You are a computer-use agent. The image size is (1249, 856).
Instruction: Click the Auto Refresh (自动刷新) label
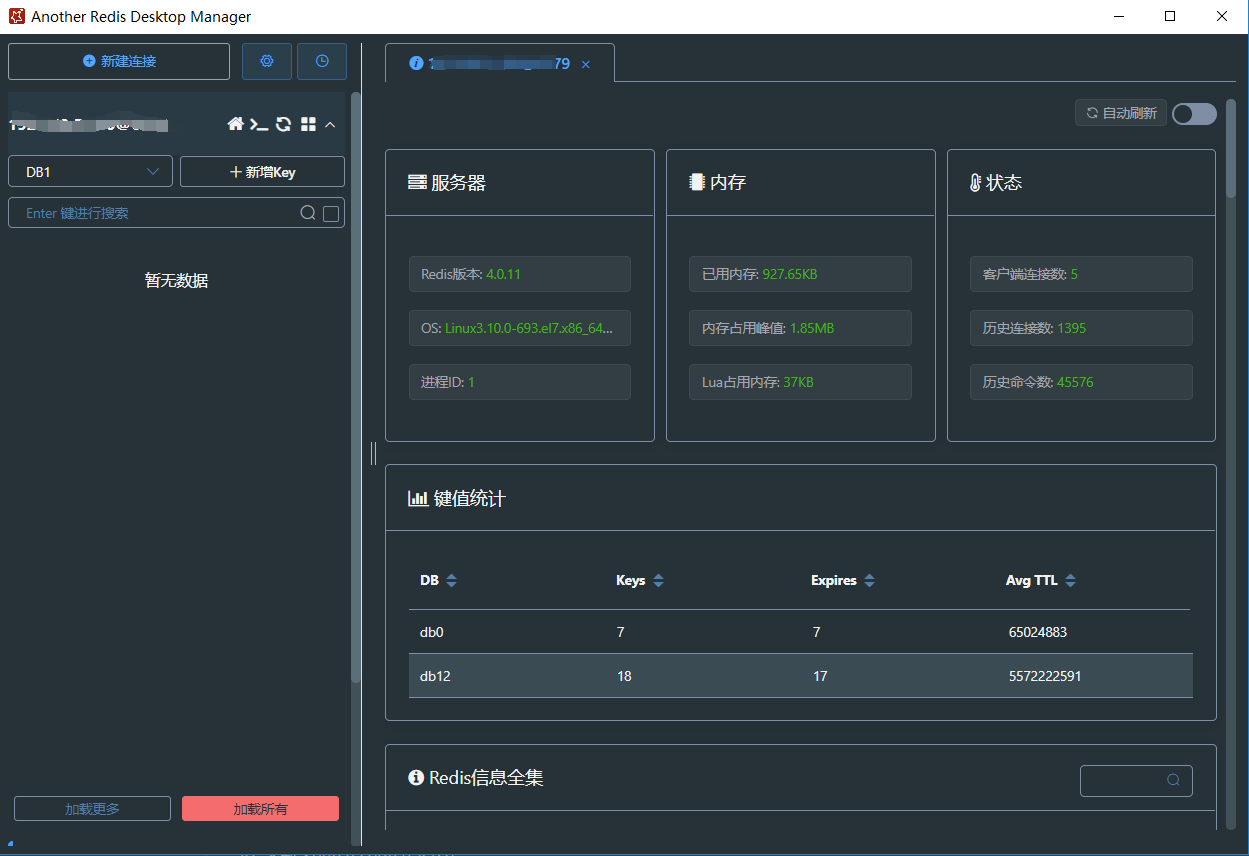click(x=1121, y=113)
